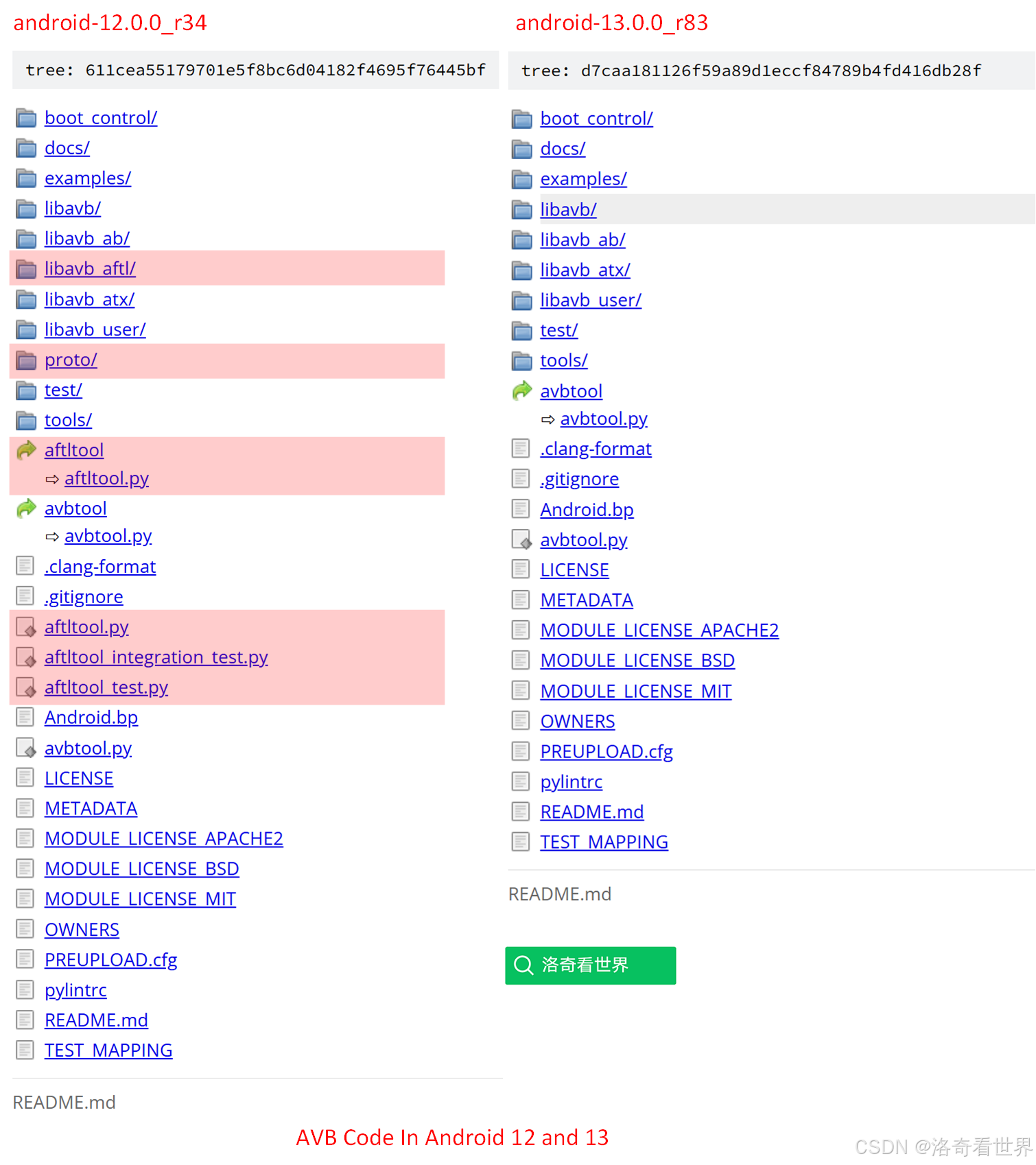Follow avbtool.py symlink target in Android 13
This screenshot has height=1165, width=1036.
coord(604,419)
